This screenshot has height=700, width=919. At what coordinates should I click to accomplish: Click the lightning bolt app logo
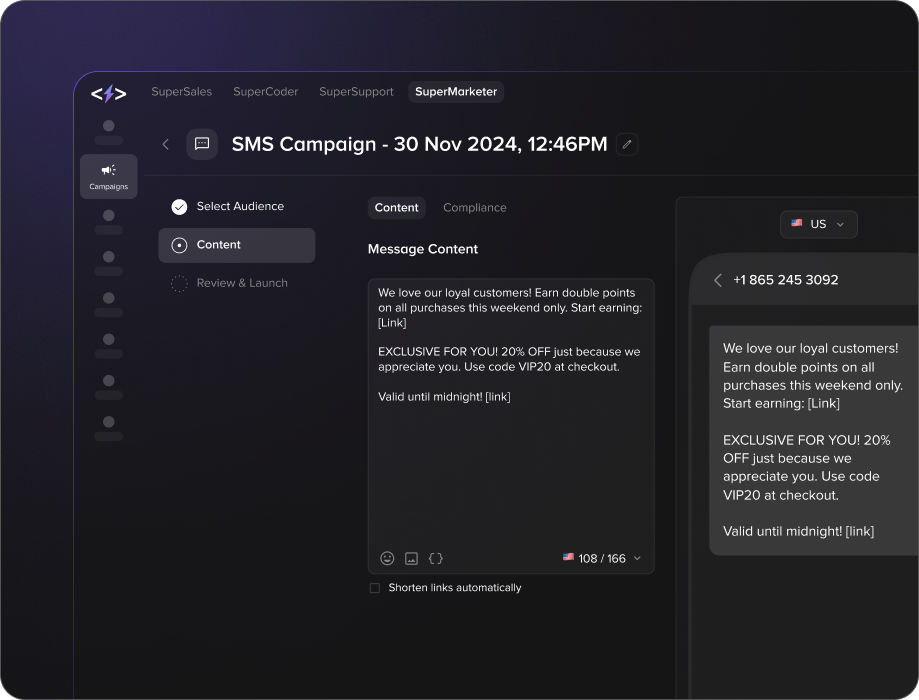point(108,94)
